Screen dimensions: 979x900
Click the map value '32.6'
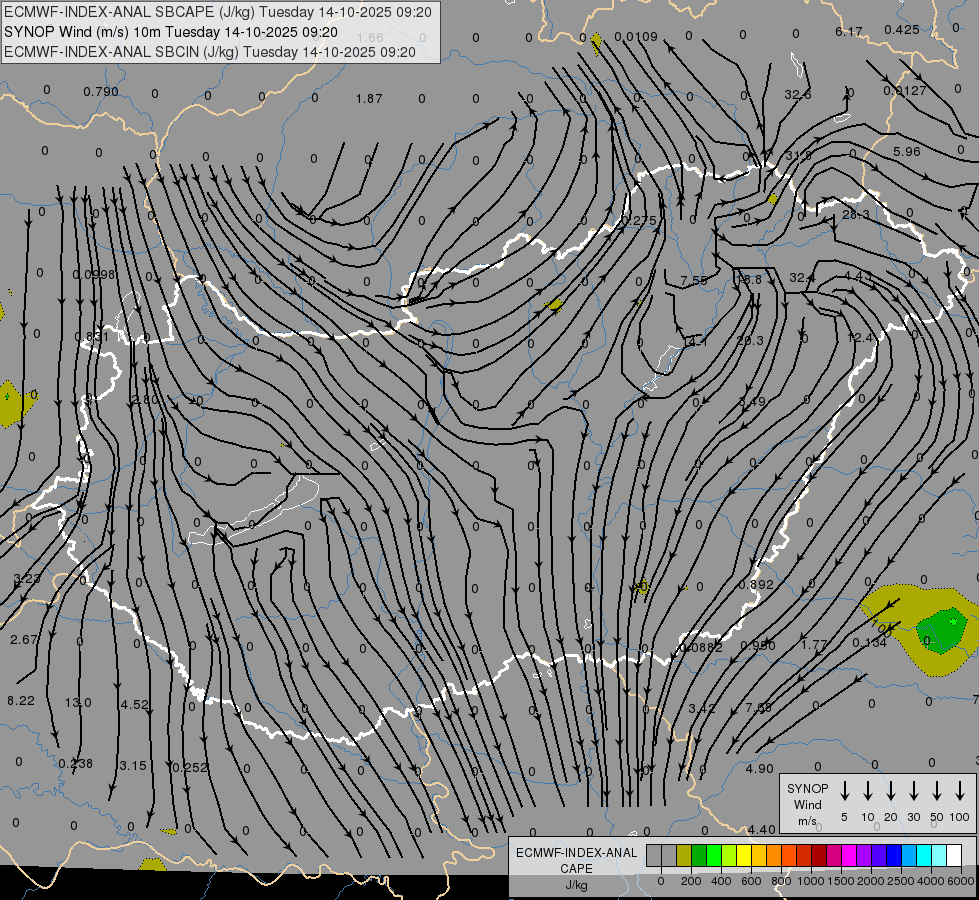coord(797,94)
